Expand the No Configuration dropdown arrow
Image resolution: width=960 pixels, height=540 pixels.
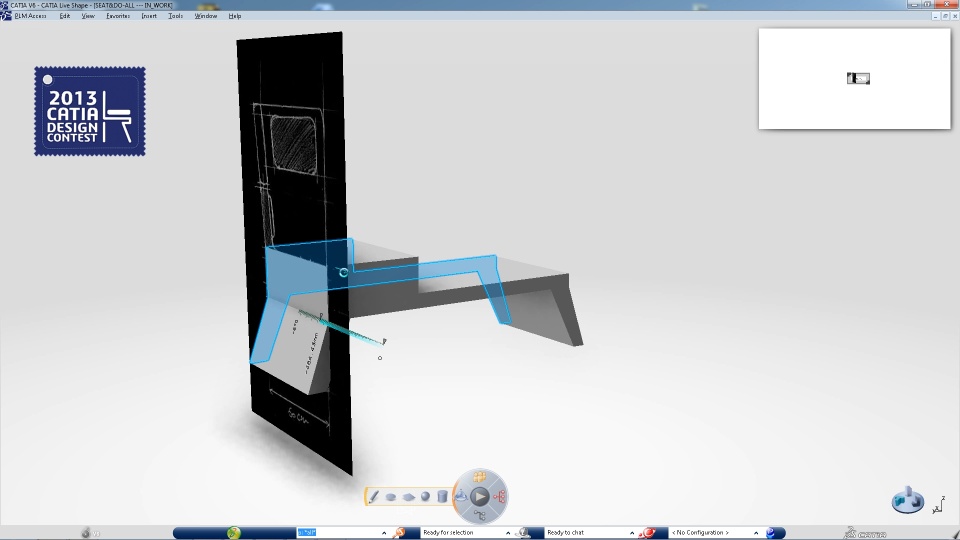pyautogui.click(x=756, y=533)
